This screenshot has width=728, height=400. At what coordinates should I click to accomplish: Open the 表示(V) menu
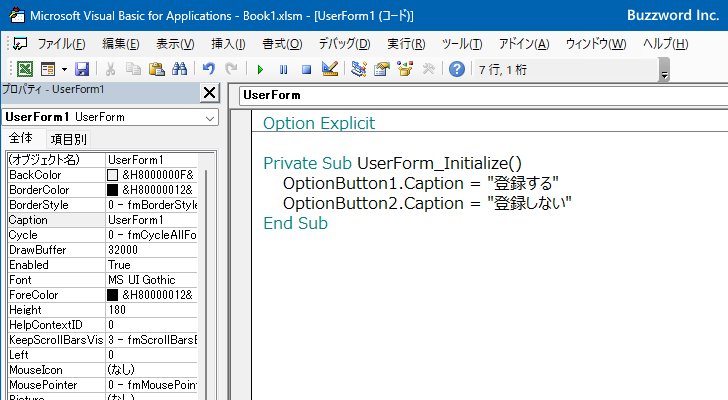tap(175, 44)
